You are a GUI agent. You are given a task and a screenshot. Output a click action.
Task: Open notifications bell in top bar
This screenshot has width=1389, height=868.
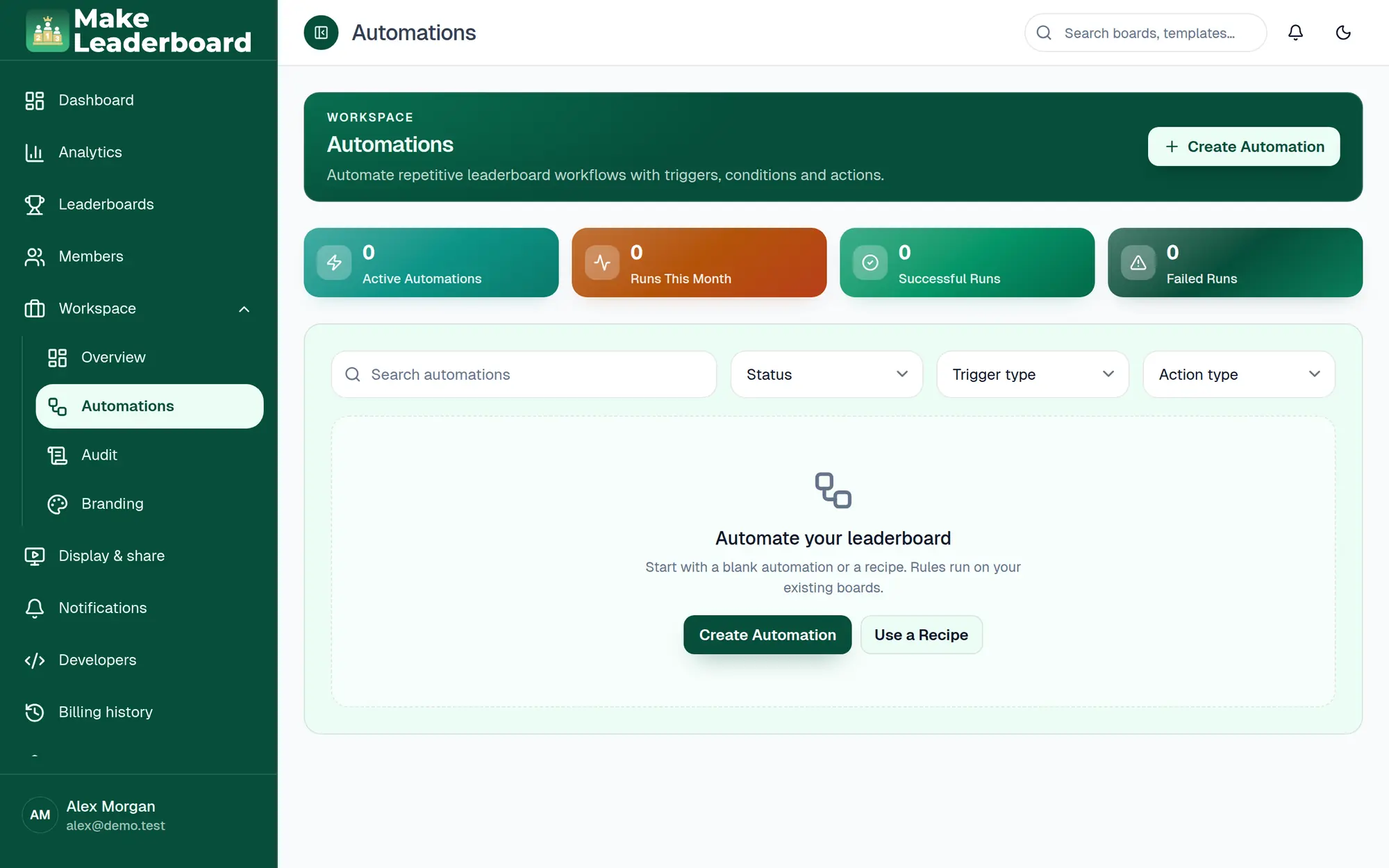[x=1295, y=33]
